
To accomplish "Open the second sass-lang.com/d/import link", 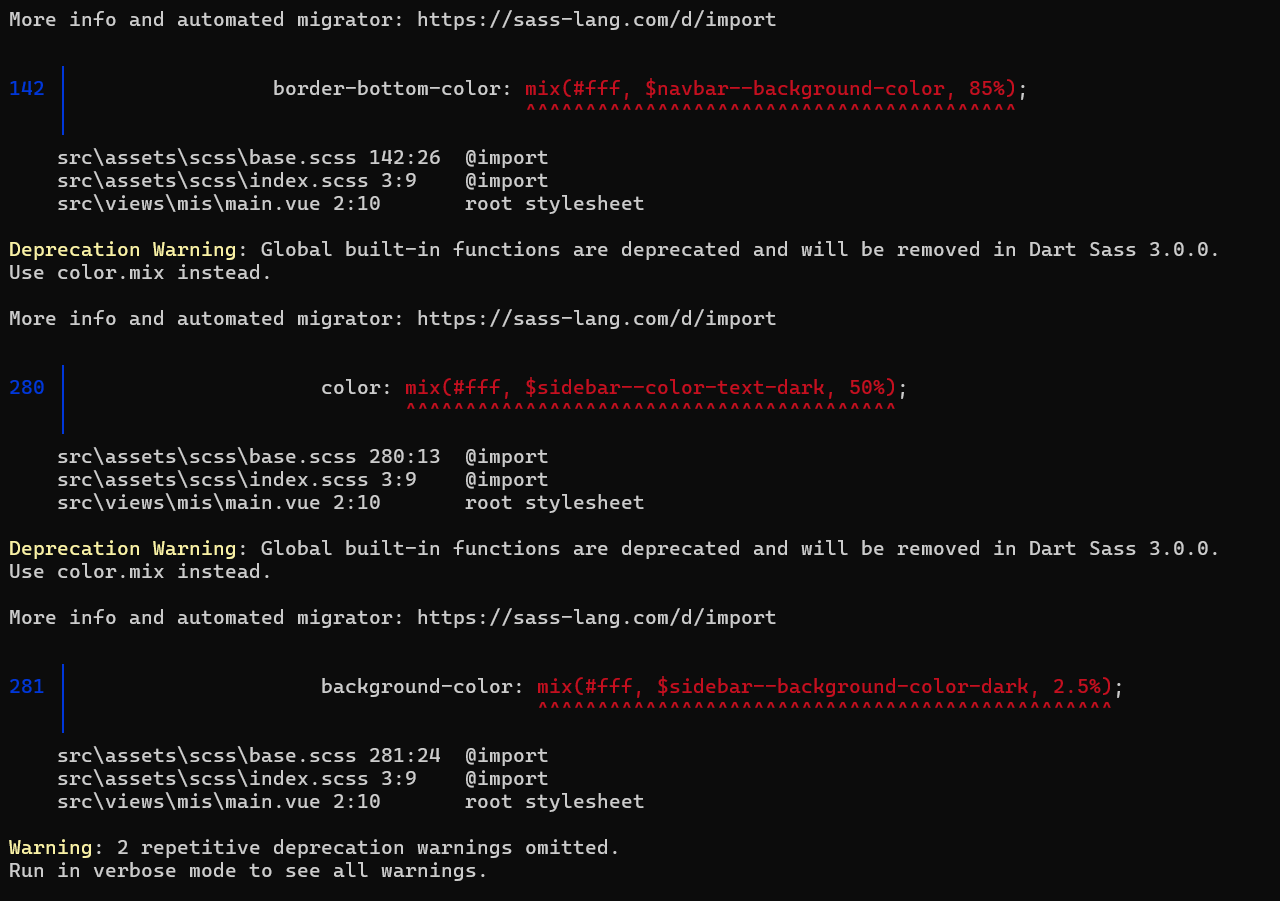I will 596,318.
